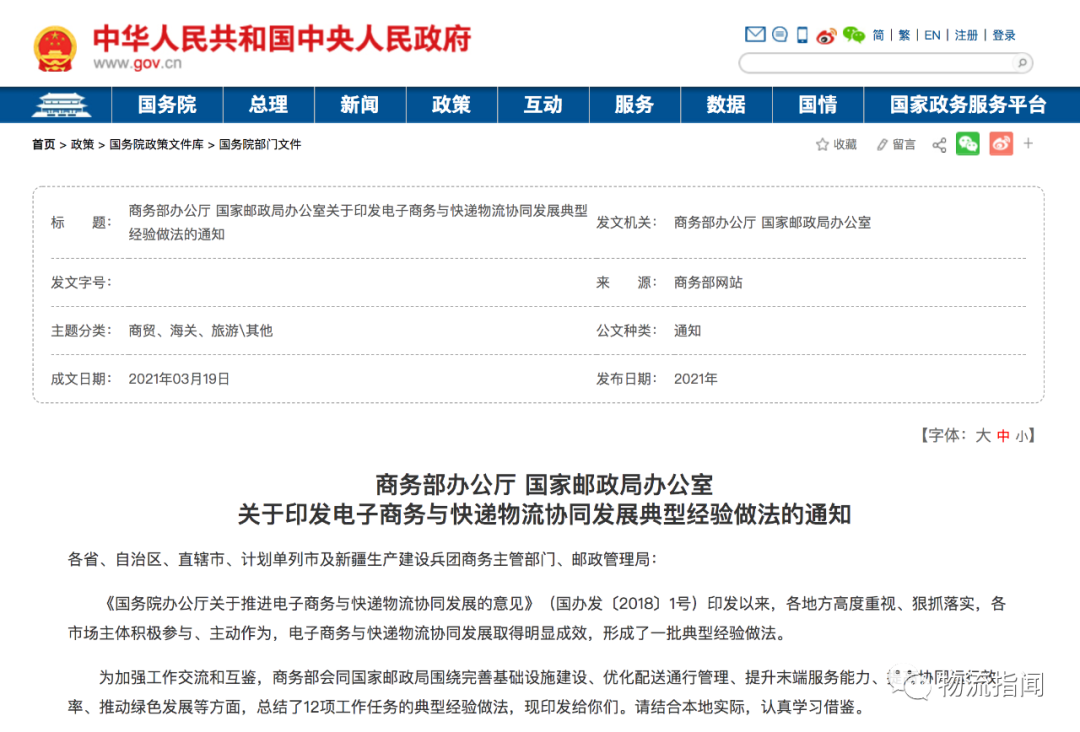The width and height of the screenshot is (1080, 732).
Task: Click the www.gov.cn URL text
Action: pyautogui.click(x=138, y=63)
